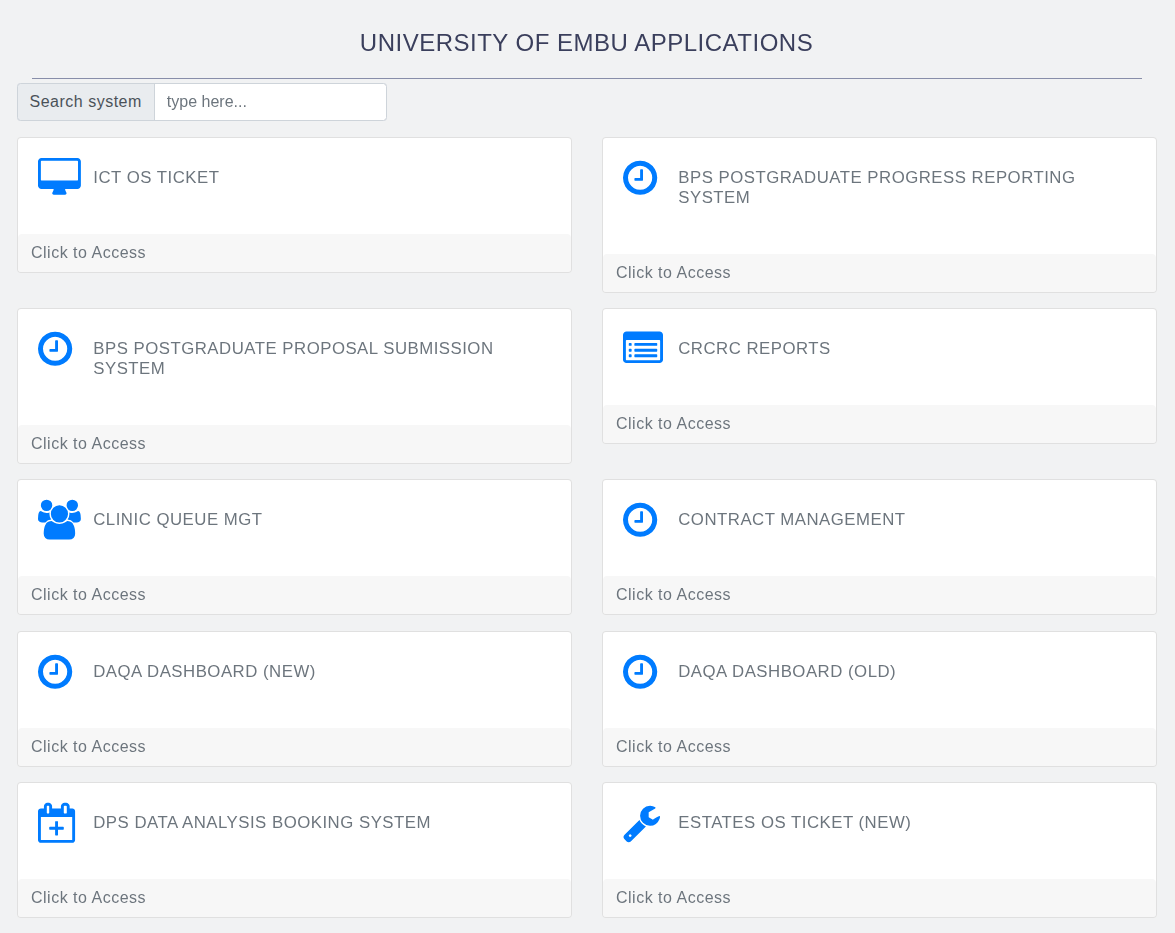1175x933 pixels.
Task: Click the people icon for Clinic Queue Mgt
Action: pos(59,519)
